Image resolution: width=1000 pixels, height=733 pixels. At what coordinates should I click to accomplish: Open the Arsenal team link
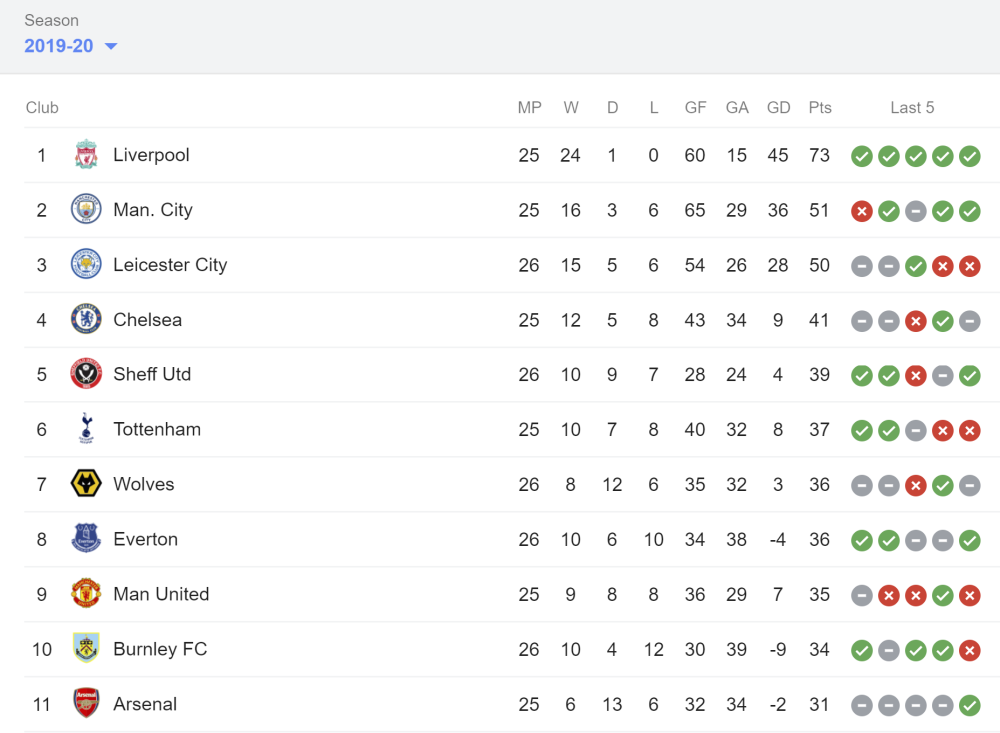[145, 704]
